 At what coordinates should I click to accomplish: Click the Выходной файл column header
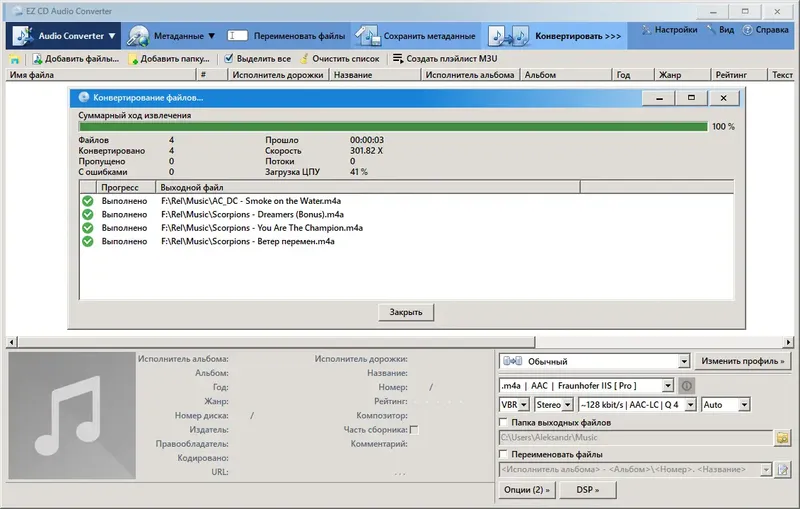[368, 187]
